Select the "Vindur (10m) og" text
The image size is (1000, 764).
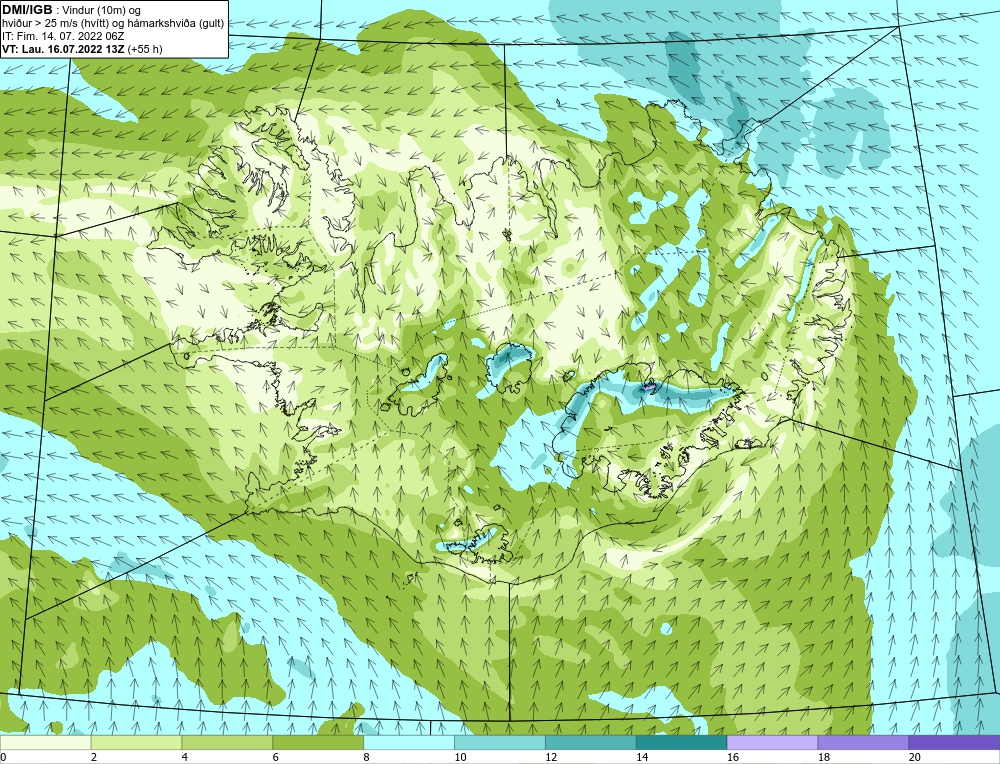pos(102,10)
